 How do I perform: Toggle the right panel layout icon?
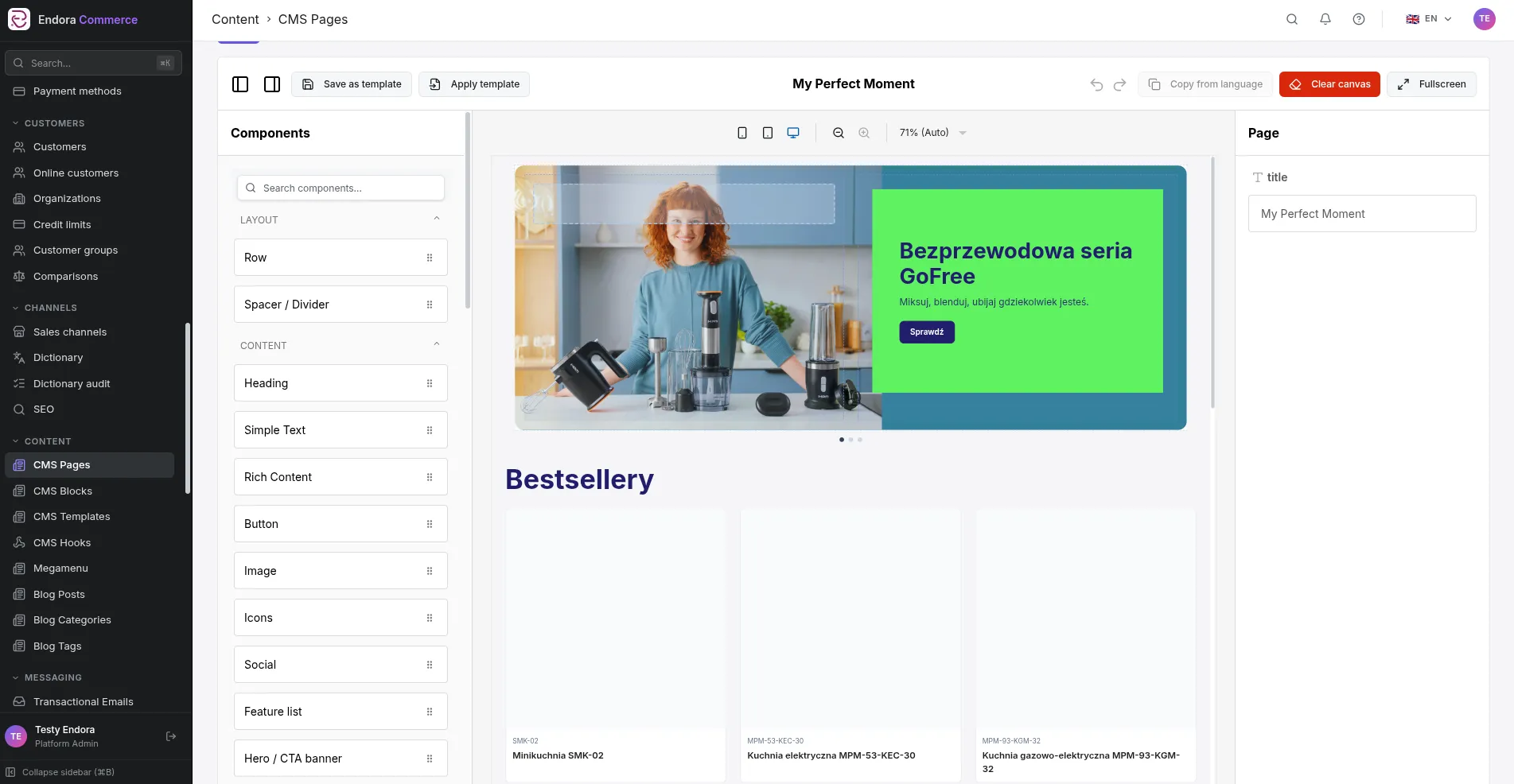coord(272,84)
